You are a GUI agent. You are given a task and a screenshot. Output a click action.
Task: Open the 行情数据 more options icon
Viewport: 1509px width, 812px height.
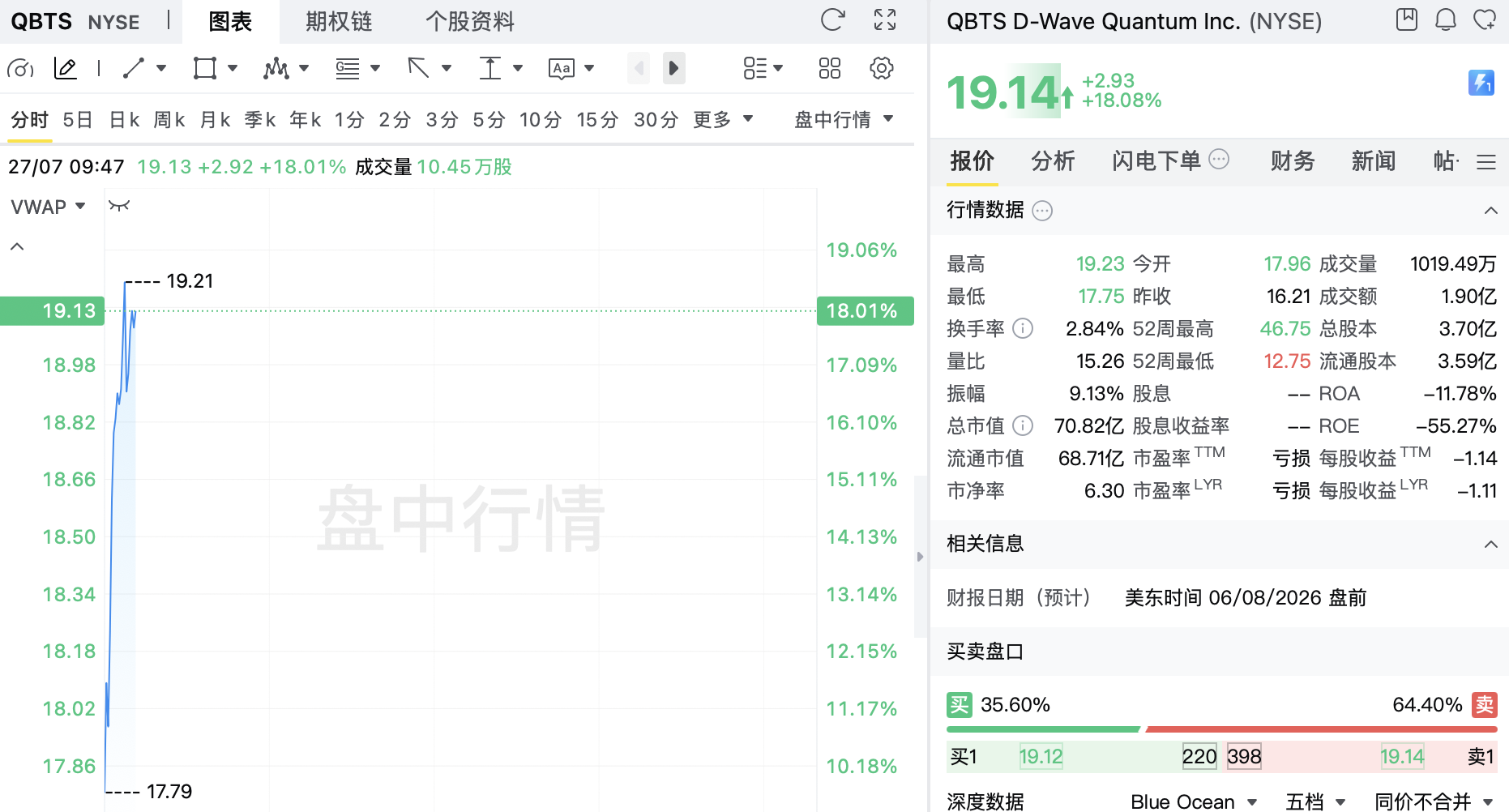pos(1042,211)
